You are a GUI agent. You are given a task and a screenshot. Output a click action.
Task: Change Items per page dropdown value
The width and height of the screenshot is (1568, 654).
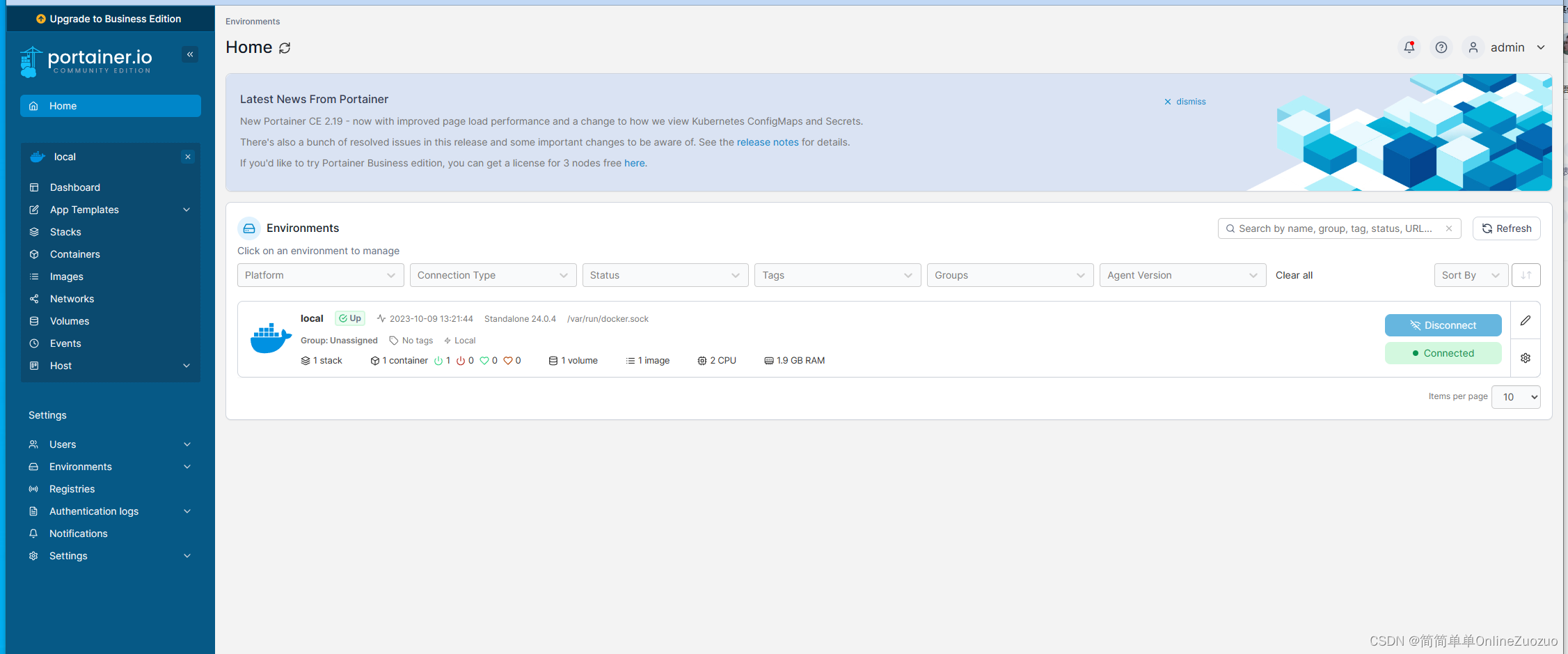pyautogui.click(x=1516, y=397)
